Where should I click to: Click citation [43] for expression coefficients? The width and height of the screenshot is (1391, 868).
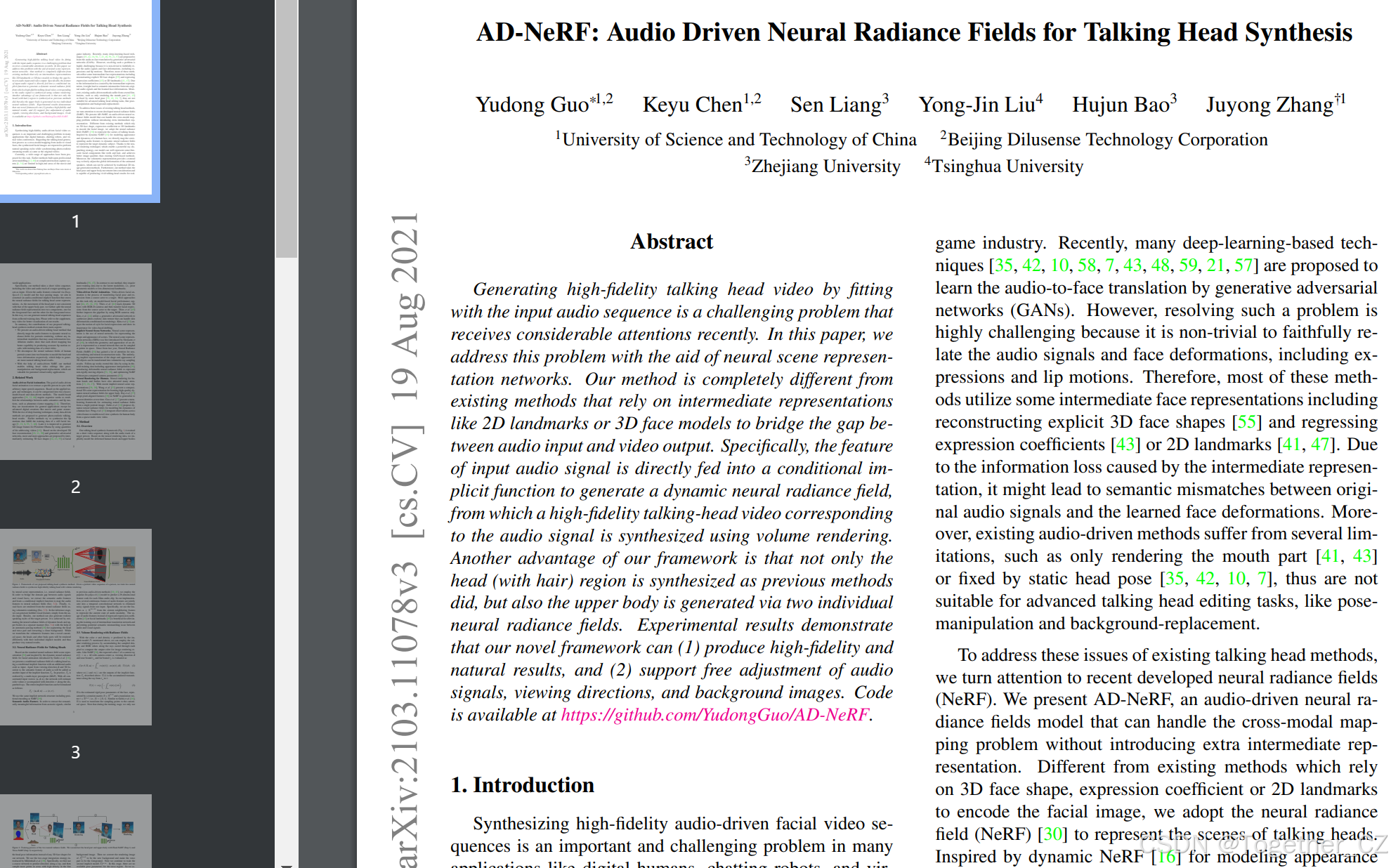point(1125,444)
